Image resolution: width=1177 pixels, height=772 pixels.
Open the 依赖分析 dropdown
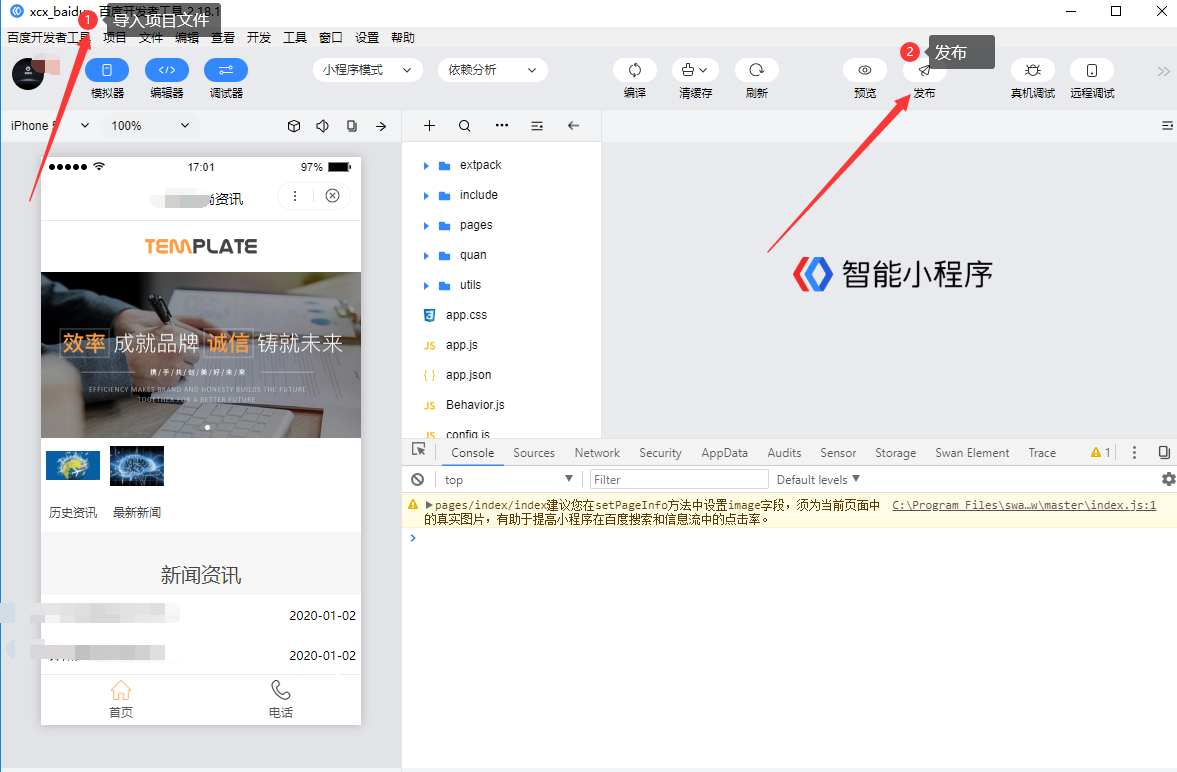[492, 70]
